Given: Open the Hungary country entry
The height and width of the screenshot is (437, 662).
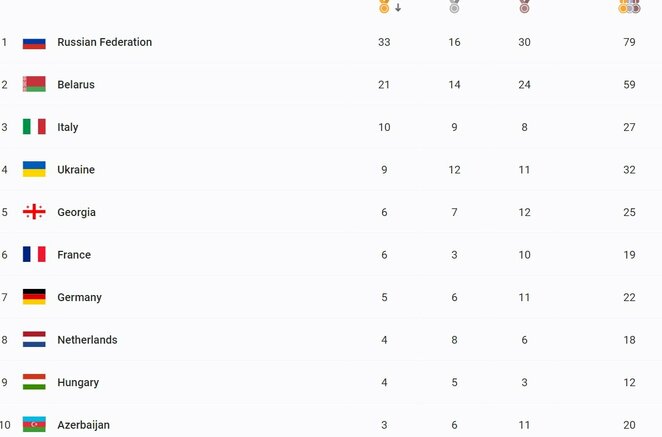Looking at the screenshot, I should (78, 383).
